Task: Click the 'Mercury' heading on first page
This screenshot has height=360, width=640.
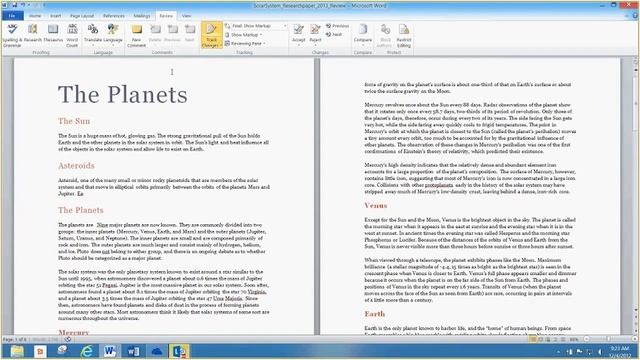Action: 74,332
